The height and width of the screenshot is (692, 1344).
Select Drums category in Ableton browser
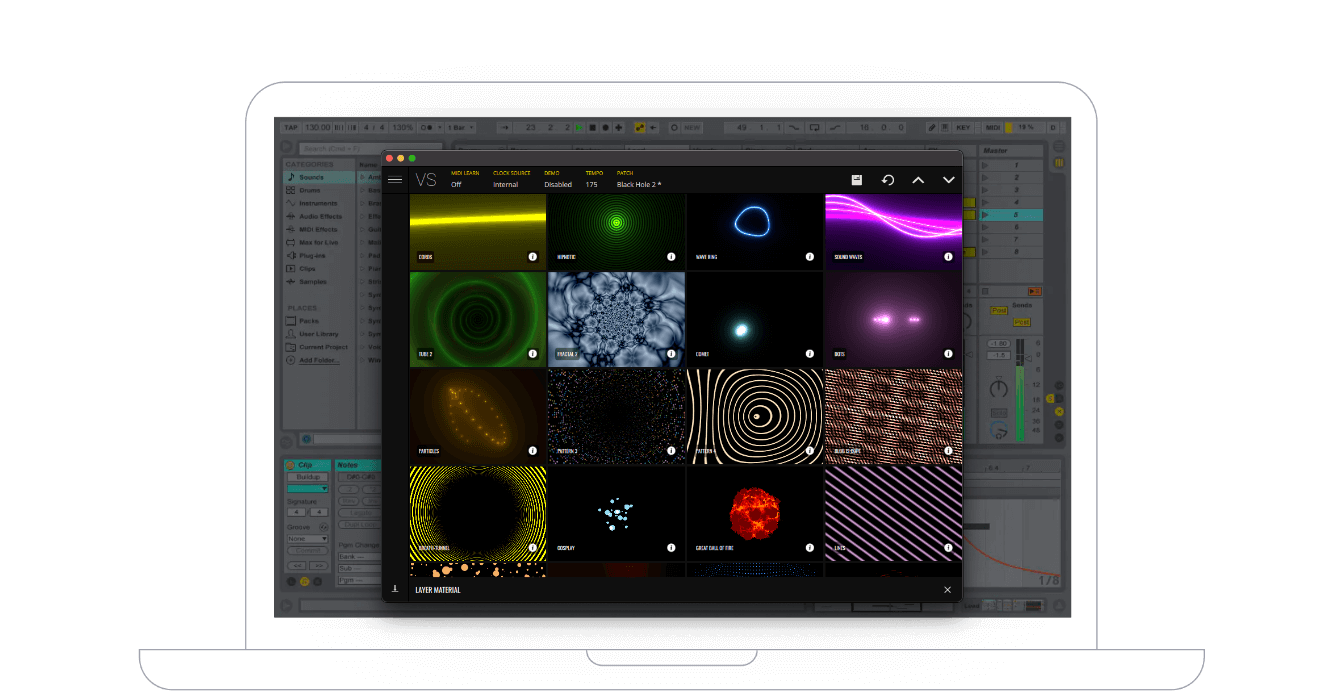[x=318, y=190]
